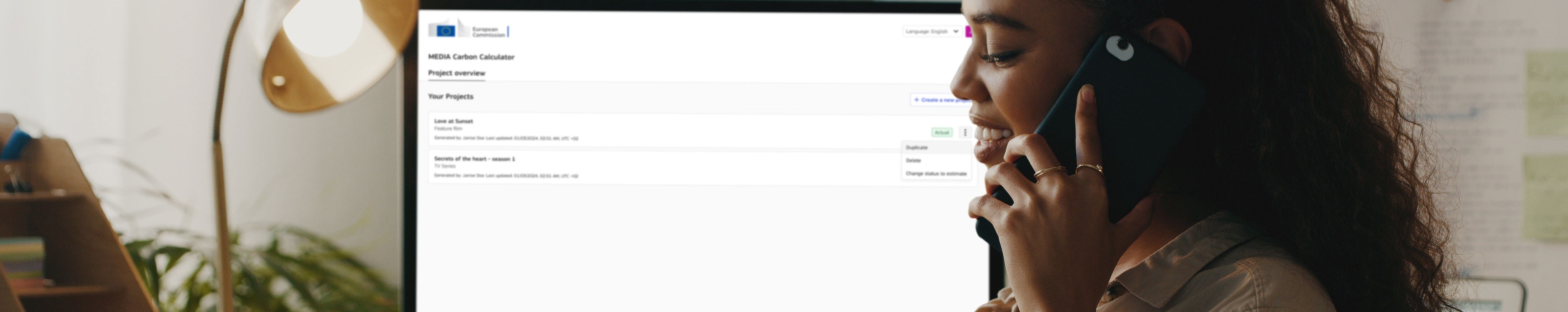The height and width of the screenshot is (312, 1568).
Task: Click the Actual status badge
Action: (942, 133)
